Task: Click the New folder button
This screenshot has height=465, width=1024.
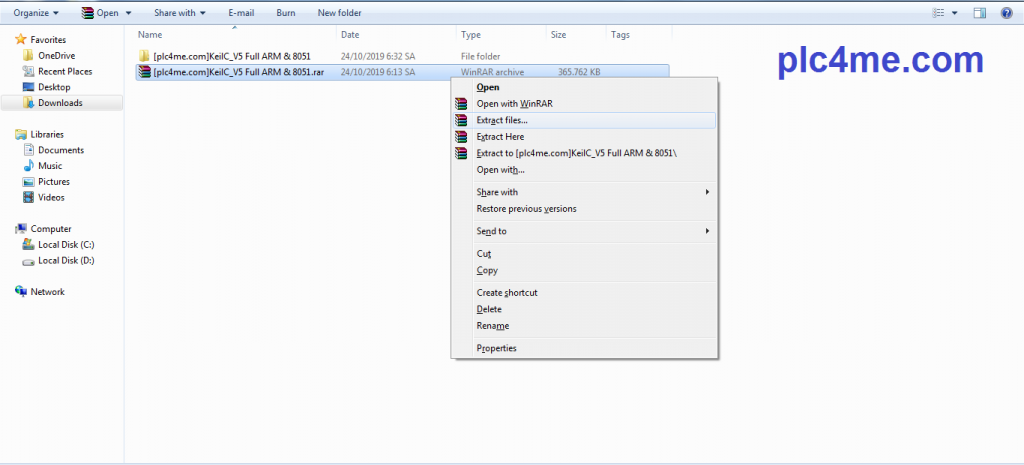Action: click(339, 13)
